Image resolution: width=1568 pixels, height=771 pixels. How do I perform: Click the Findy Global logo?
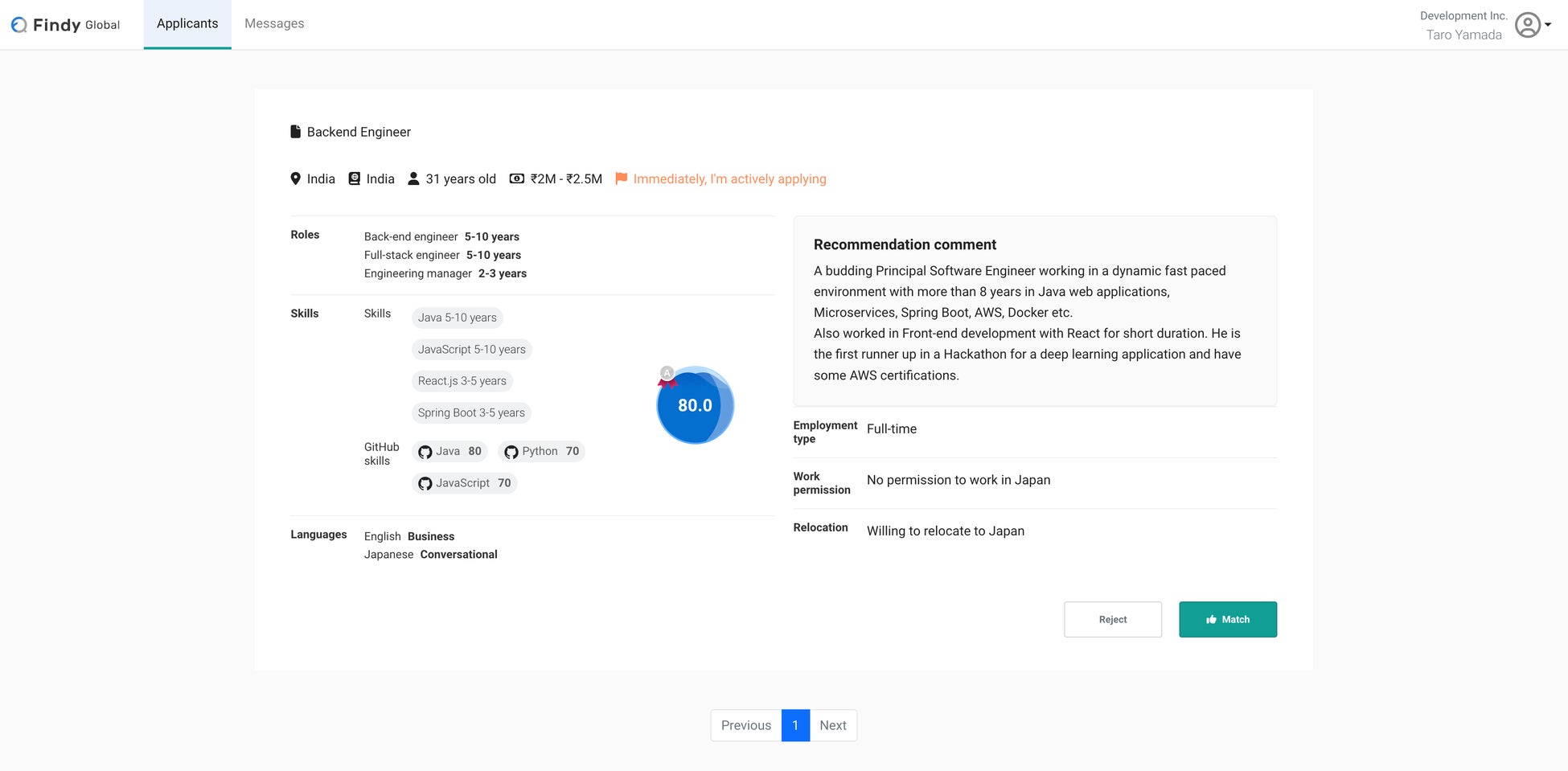66,25
